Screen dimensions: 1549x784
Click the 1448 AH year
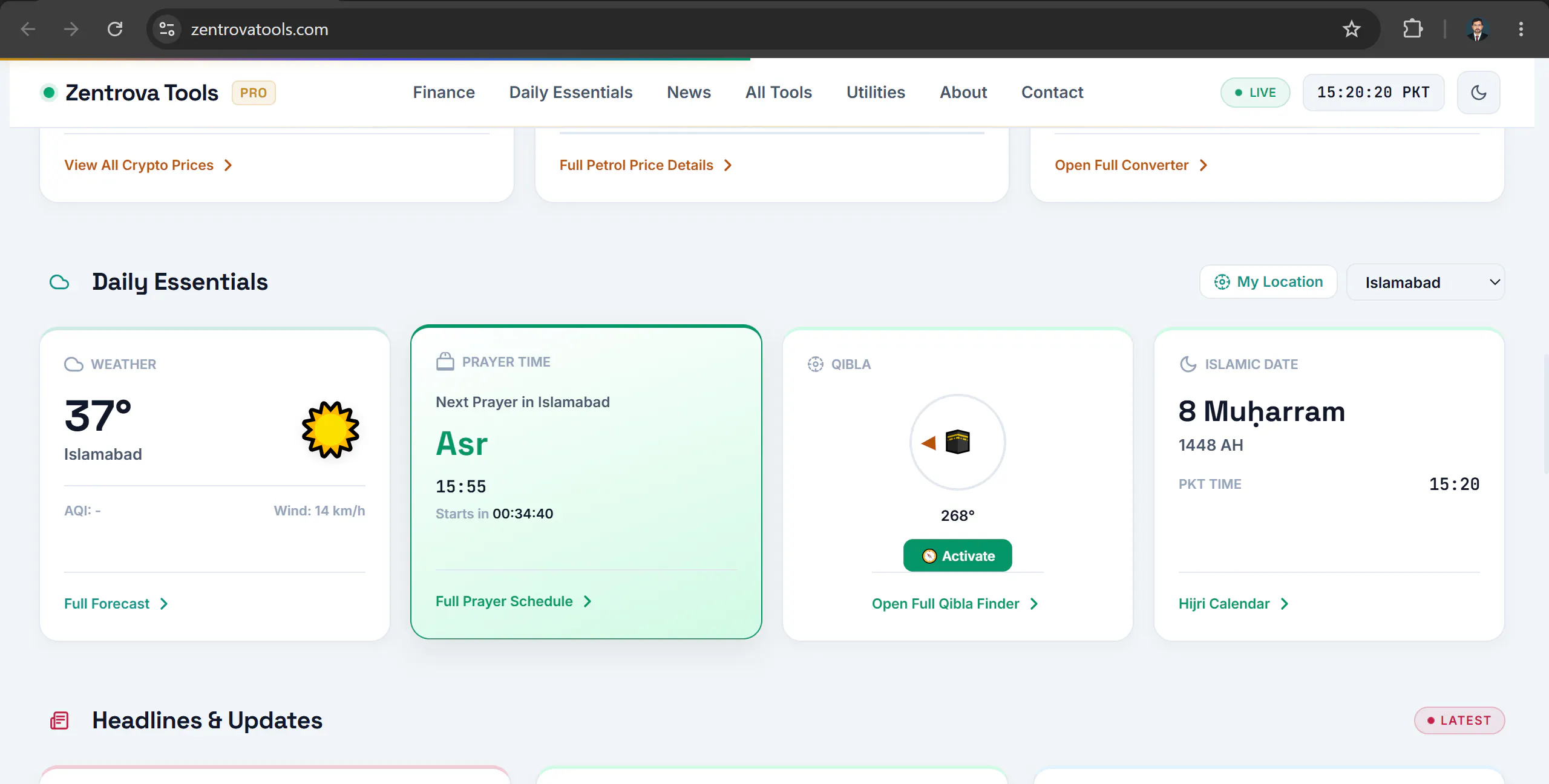pyautogui.click(x=1211, y=445)
